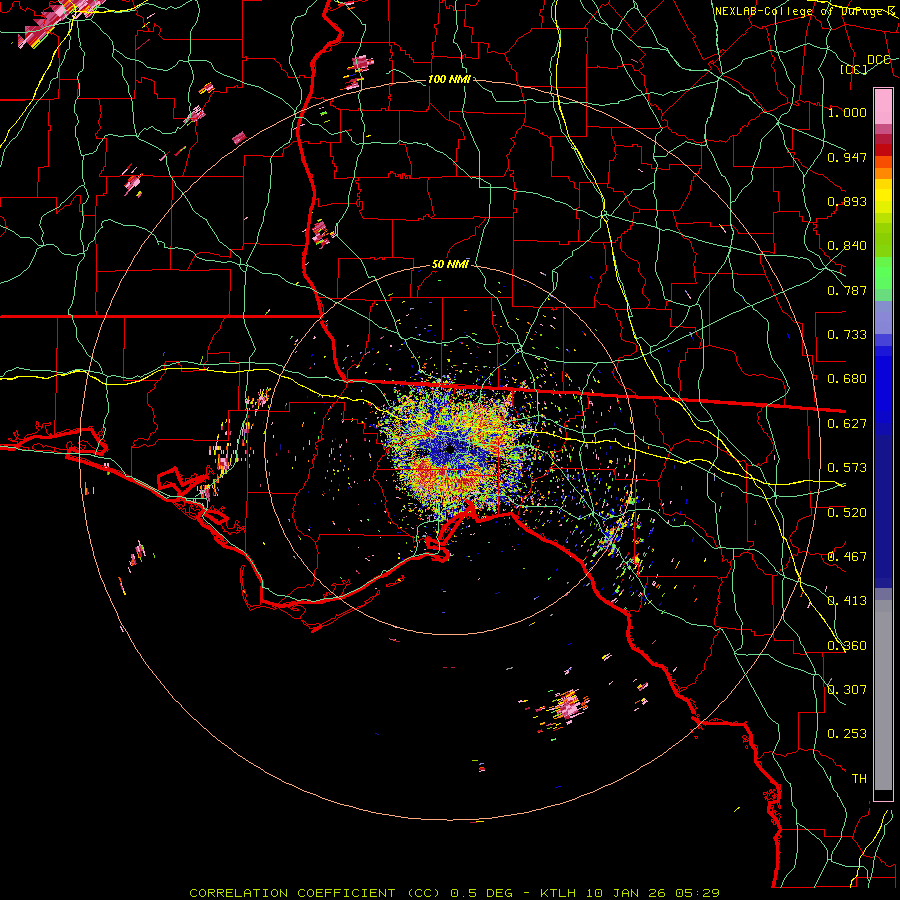Click the 50 NMI range ring label
Image resolution: width=900 pixels, height=900 pixels.
pyautogui.click(x=450, y=264)
